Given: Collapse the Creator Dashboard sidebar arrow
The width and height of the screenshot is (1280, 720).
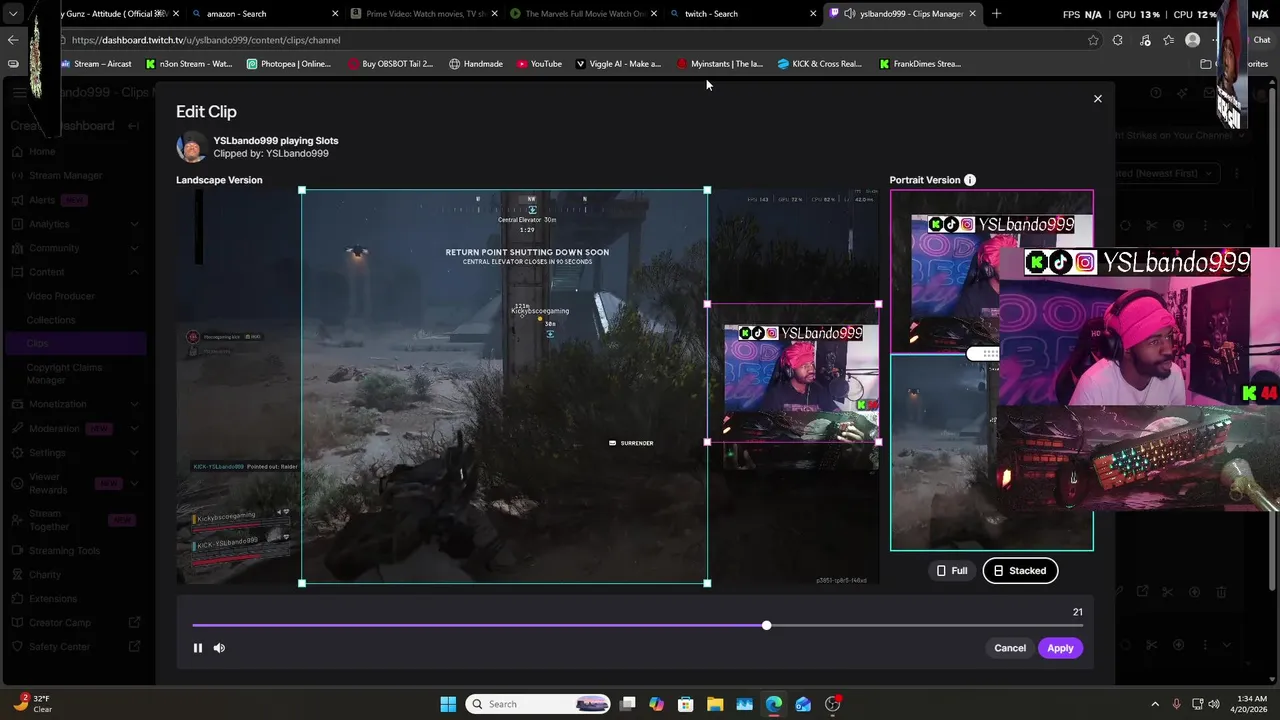Looking at the screenshot, I should (x=134, y=126).
